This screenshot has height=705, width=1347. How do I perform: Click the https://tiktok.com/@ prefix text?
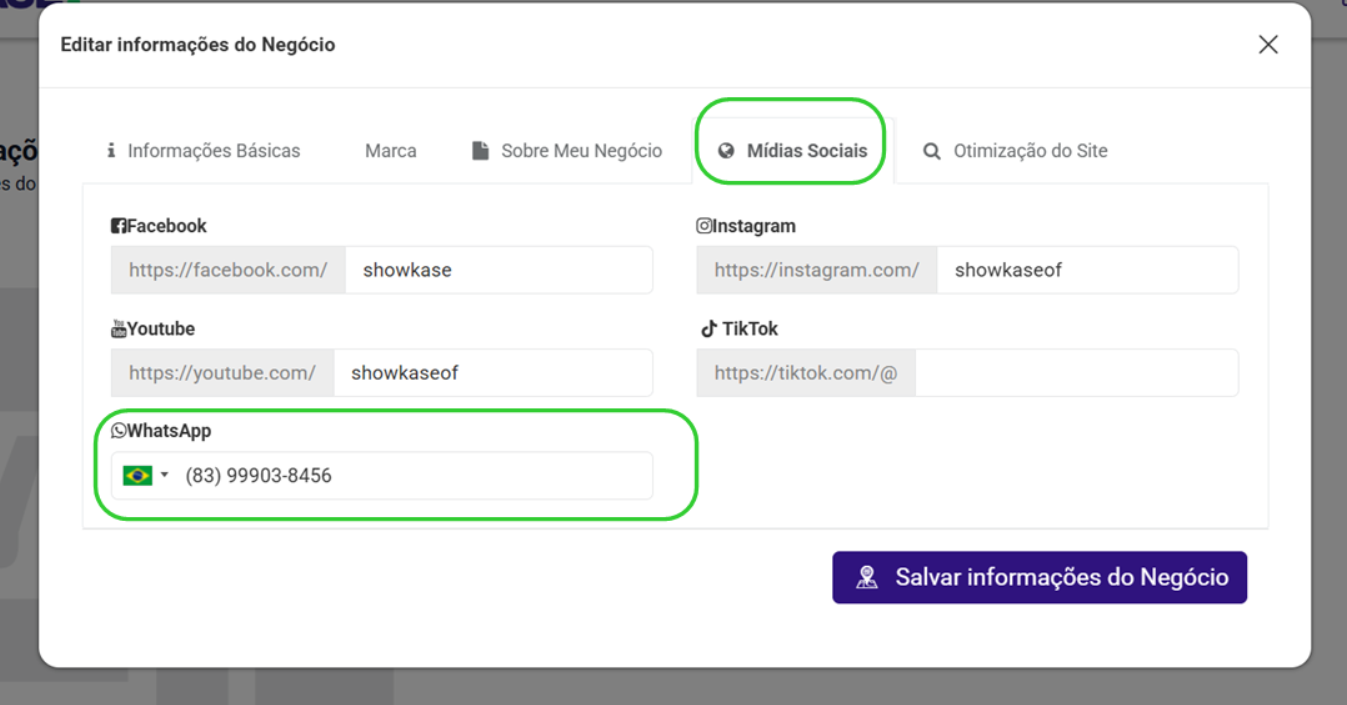pos(806,373)
